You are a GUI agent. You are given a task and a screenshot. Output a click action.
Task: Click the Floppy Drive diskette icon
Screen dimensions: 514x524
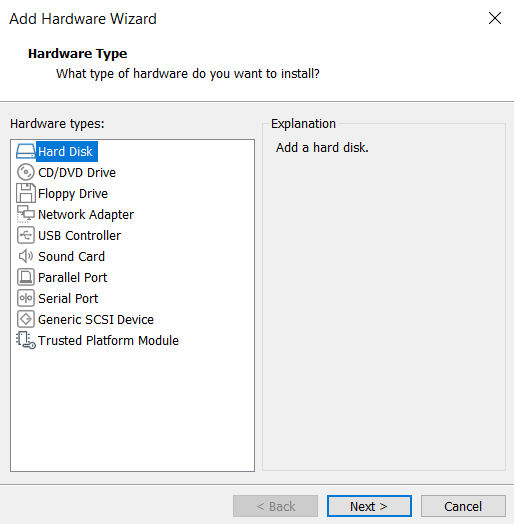(x=26, y=193)
